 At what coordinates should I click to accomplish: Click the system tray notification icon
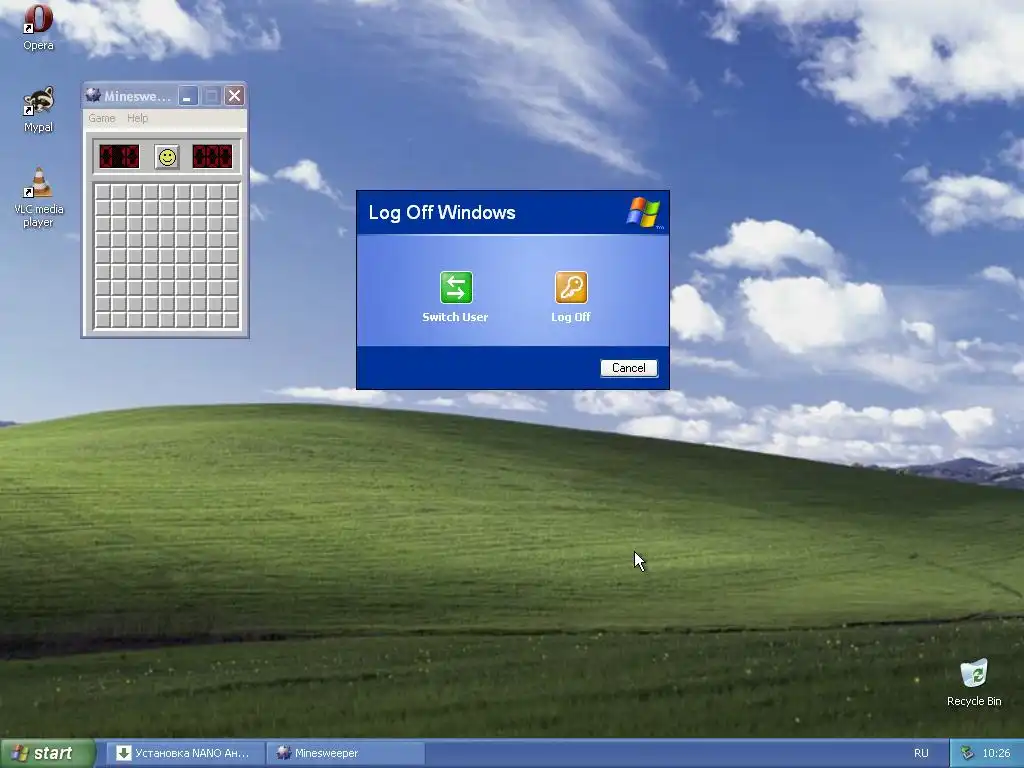tap(968, 753)
